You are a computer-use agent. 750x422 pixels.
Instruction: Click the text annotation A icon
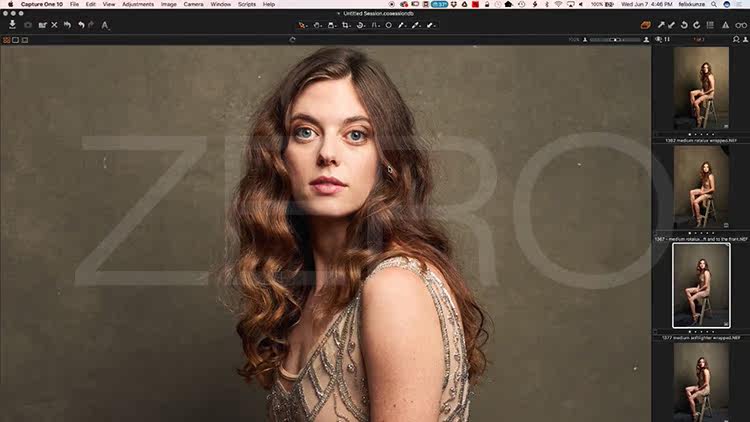(x=105, y=25)
